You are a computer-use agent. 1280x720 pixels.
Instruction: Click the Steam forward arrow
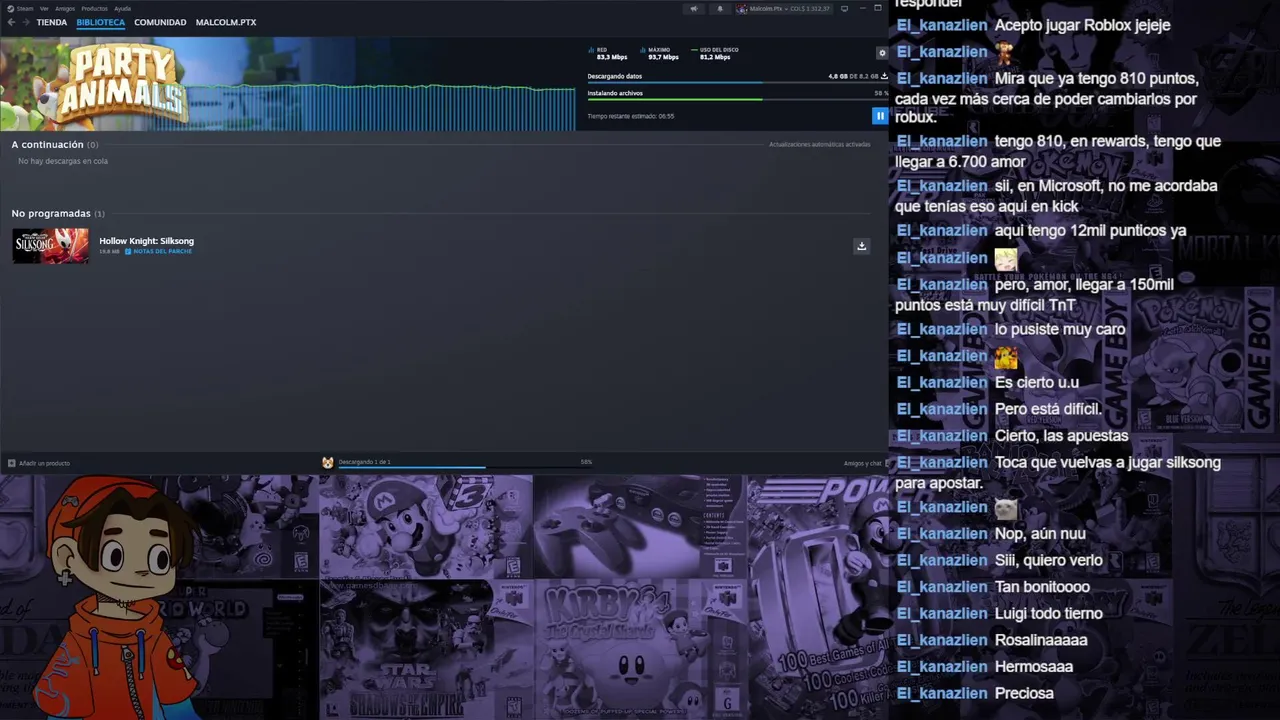(x=26, y=22)
